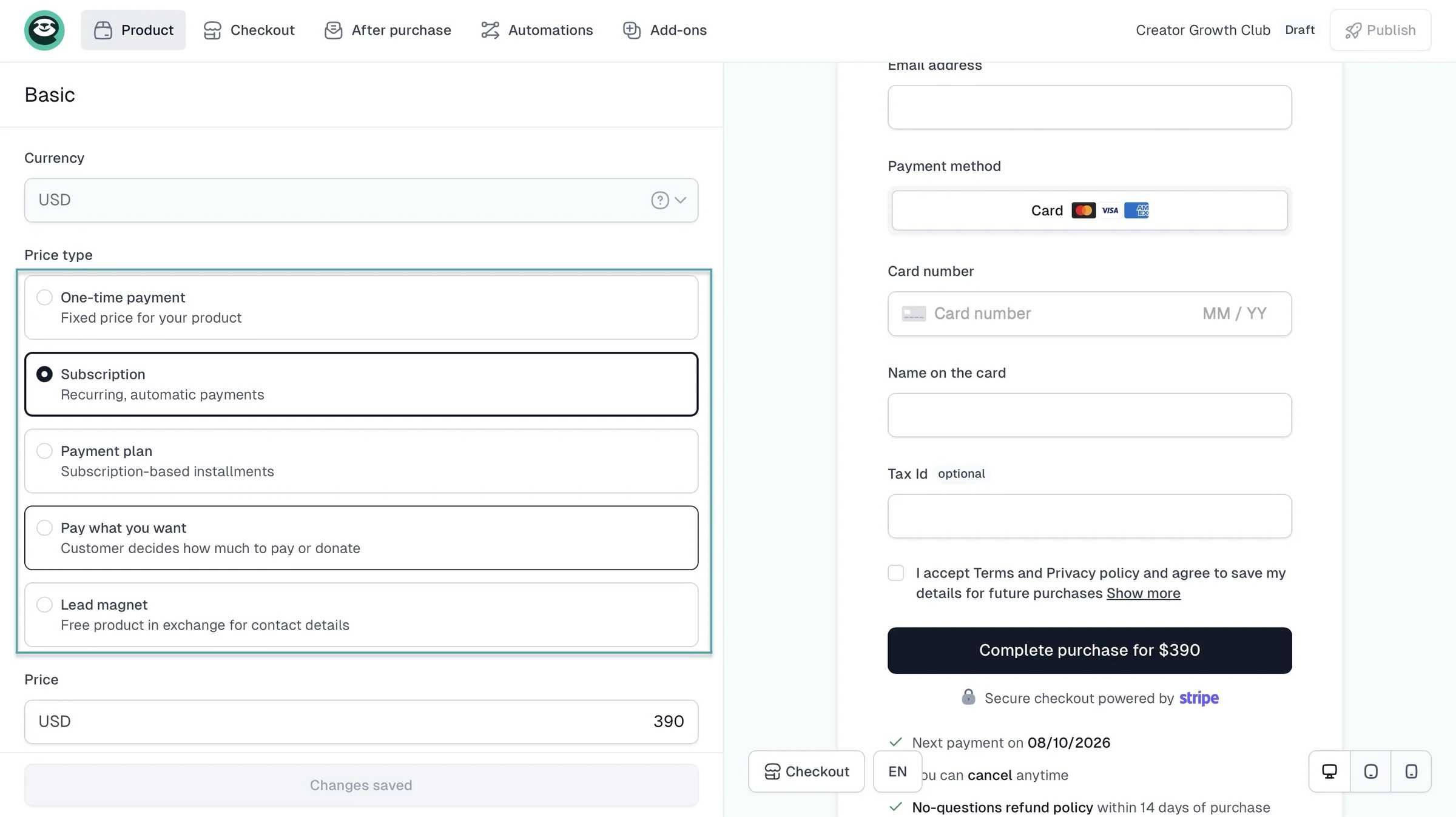Click the MM / YY expiry field
Screen dimensions: 1456x817
1235,314
